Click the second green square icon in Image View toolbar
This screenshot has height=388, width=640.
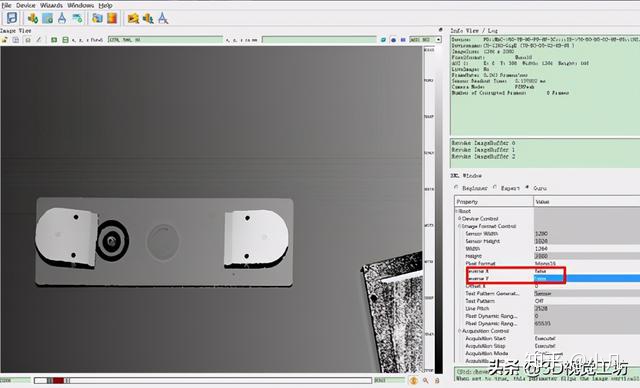65,40
